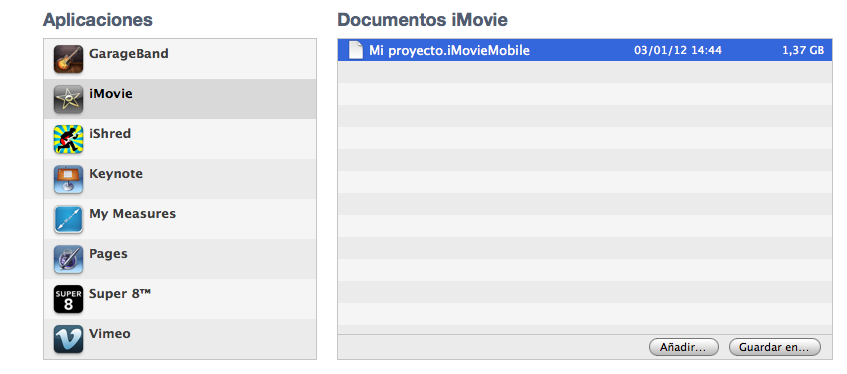Pick the Pages entry in Aplicaciones
Screen dimensions: 847x374
pos(180,259)
